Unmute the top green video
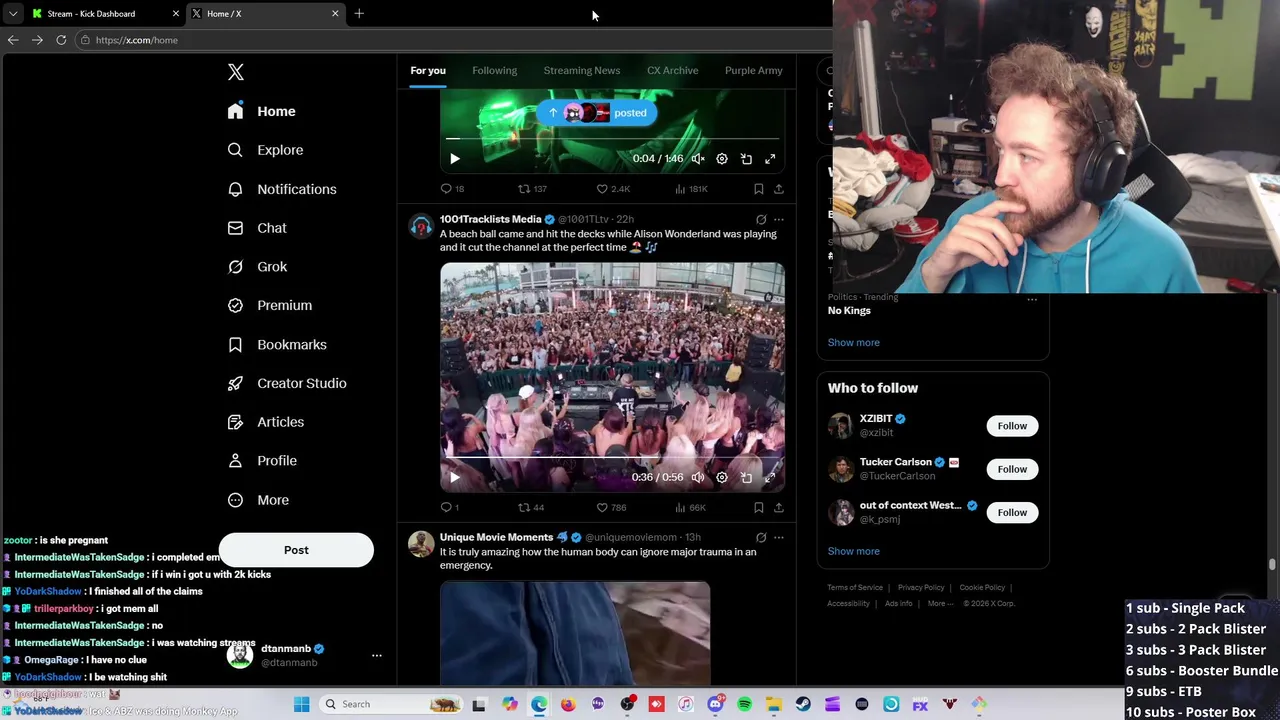The width and height of the screenshot is (1280, 720). tap(698, 159)
